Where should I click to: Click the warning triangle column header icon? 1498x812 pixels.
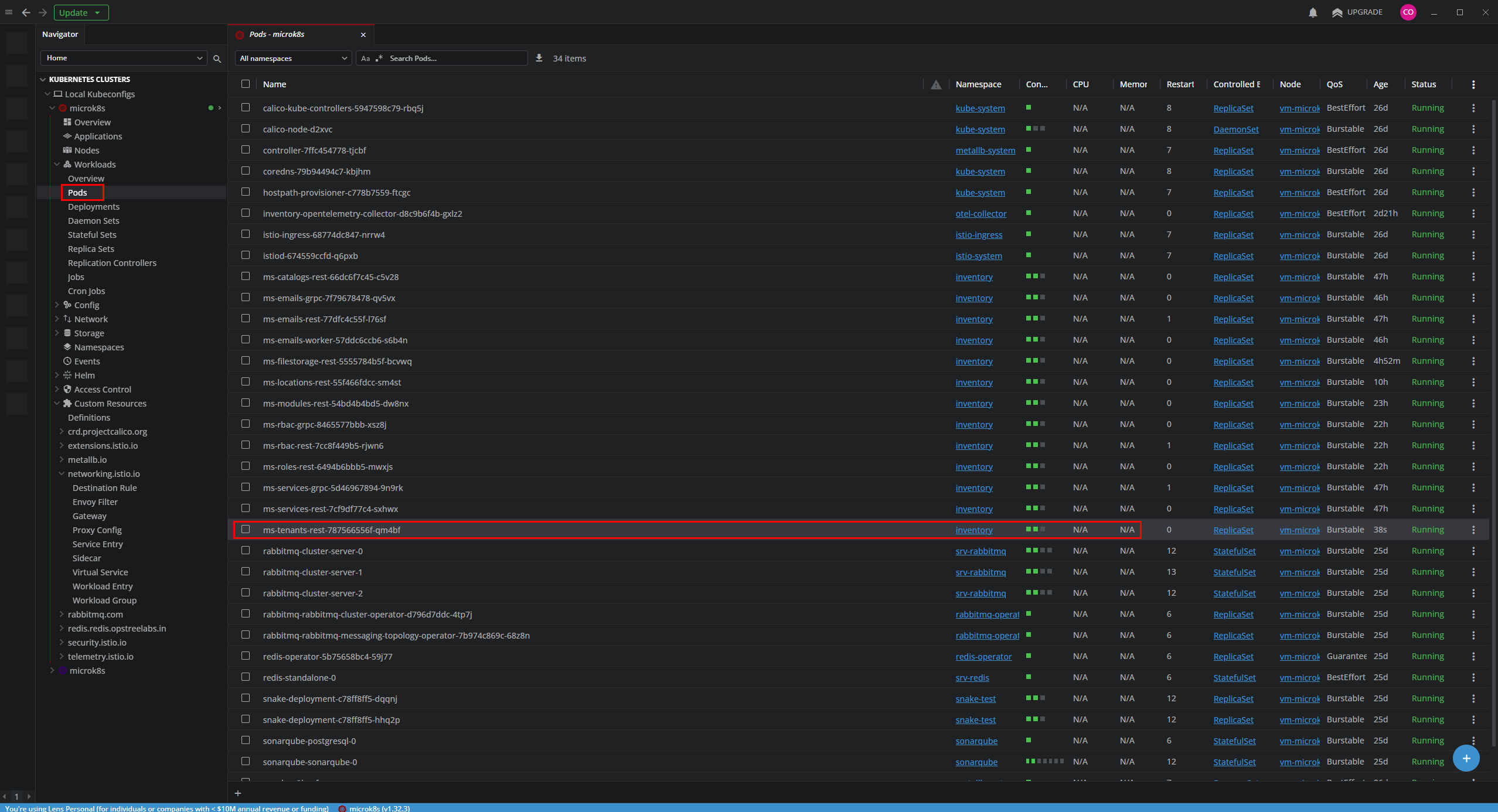936,84
